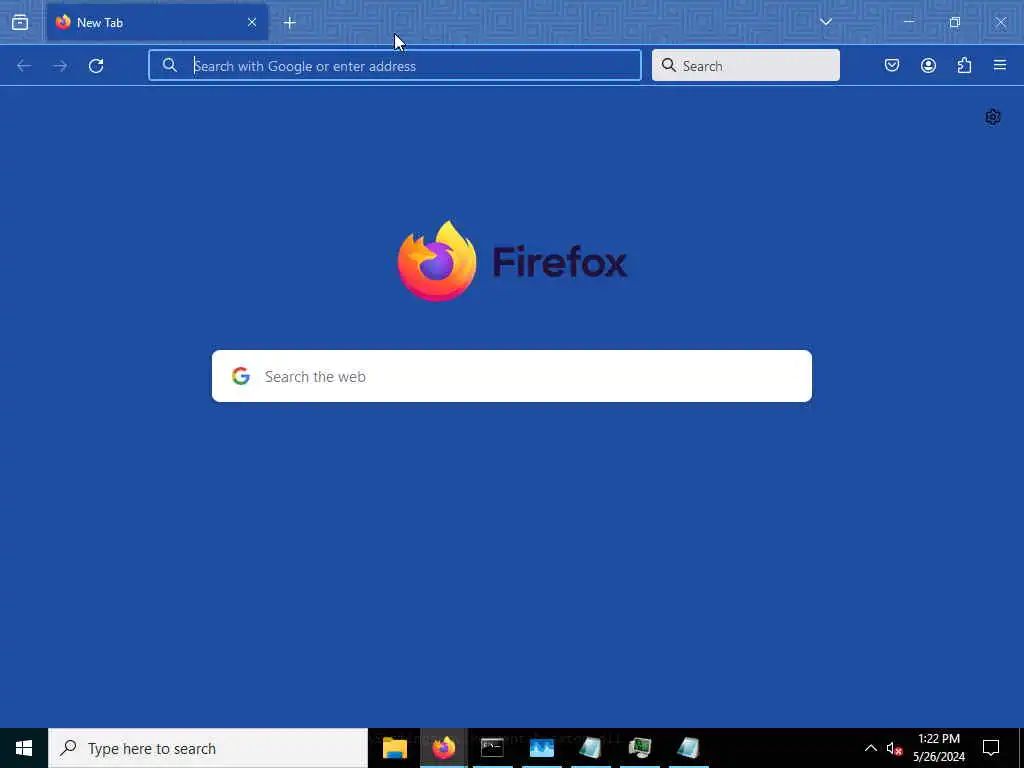
Task: Open the Firefox account menu
Action: click(x=928, y=65)
